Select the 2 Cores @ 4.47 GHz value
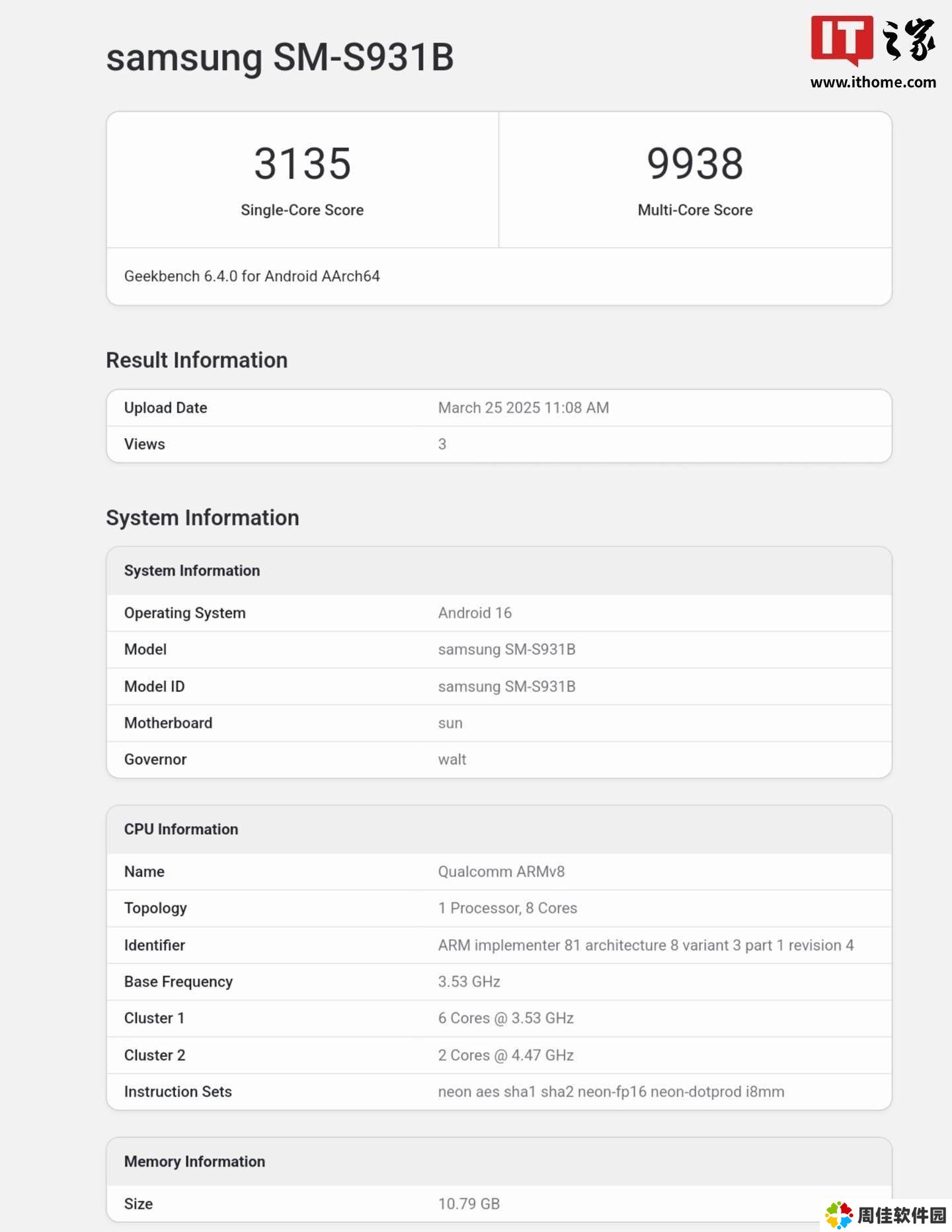 [506, 1056]
